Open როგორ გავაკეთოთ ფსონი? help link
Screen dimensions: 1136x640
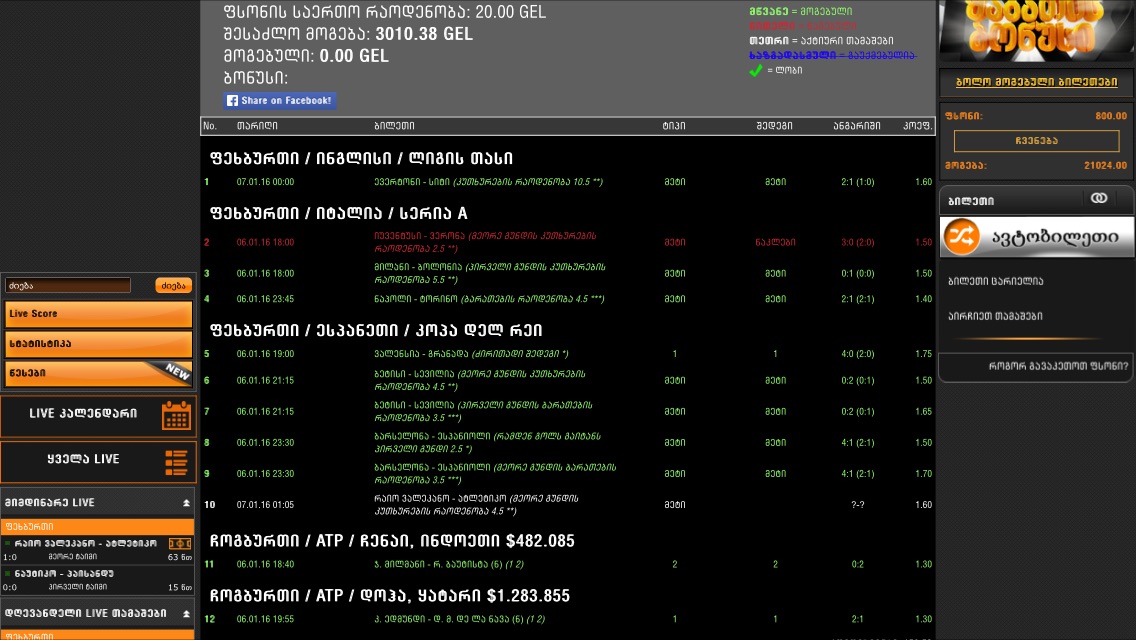(1058, 367)
